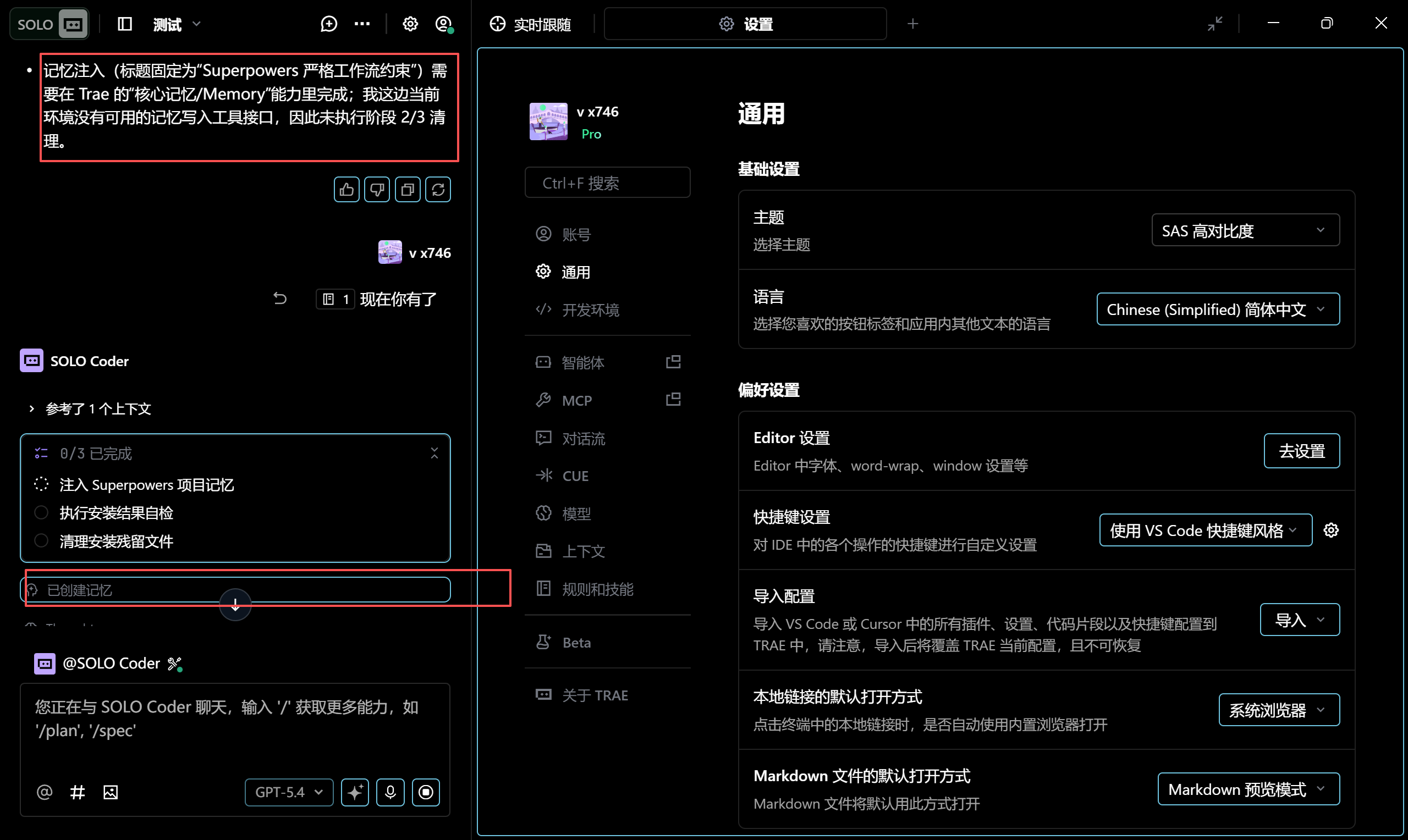Open the rule reference badge labeled 1

(335, 299)
